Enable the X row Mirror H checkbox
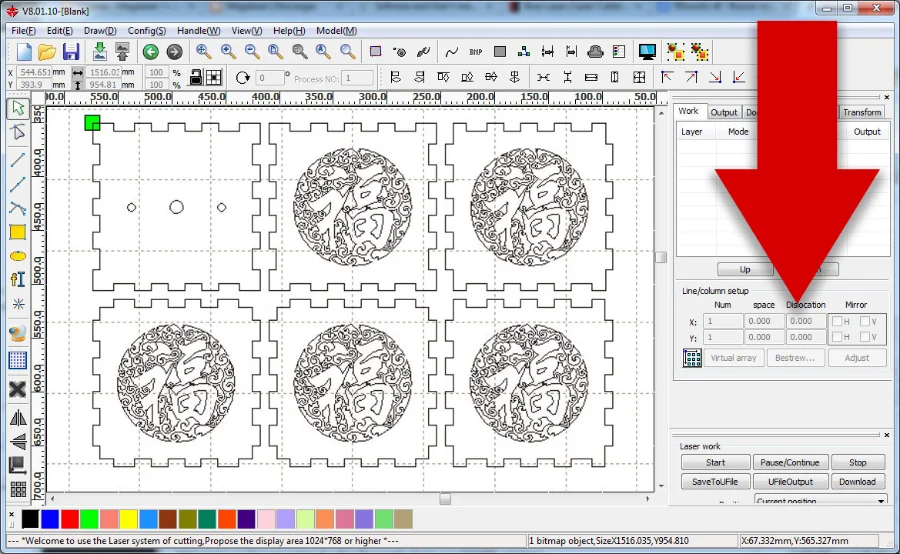The image size is (900, 554). click(838, 322)
